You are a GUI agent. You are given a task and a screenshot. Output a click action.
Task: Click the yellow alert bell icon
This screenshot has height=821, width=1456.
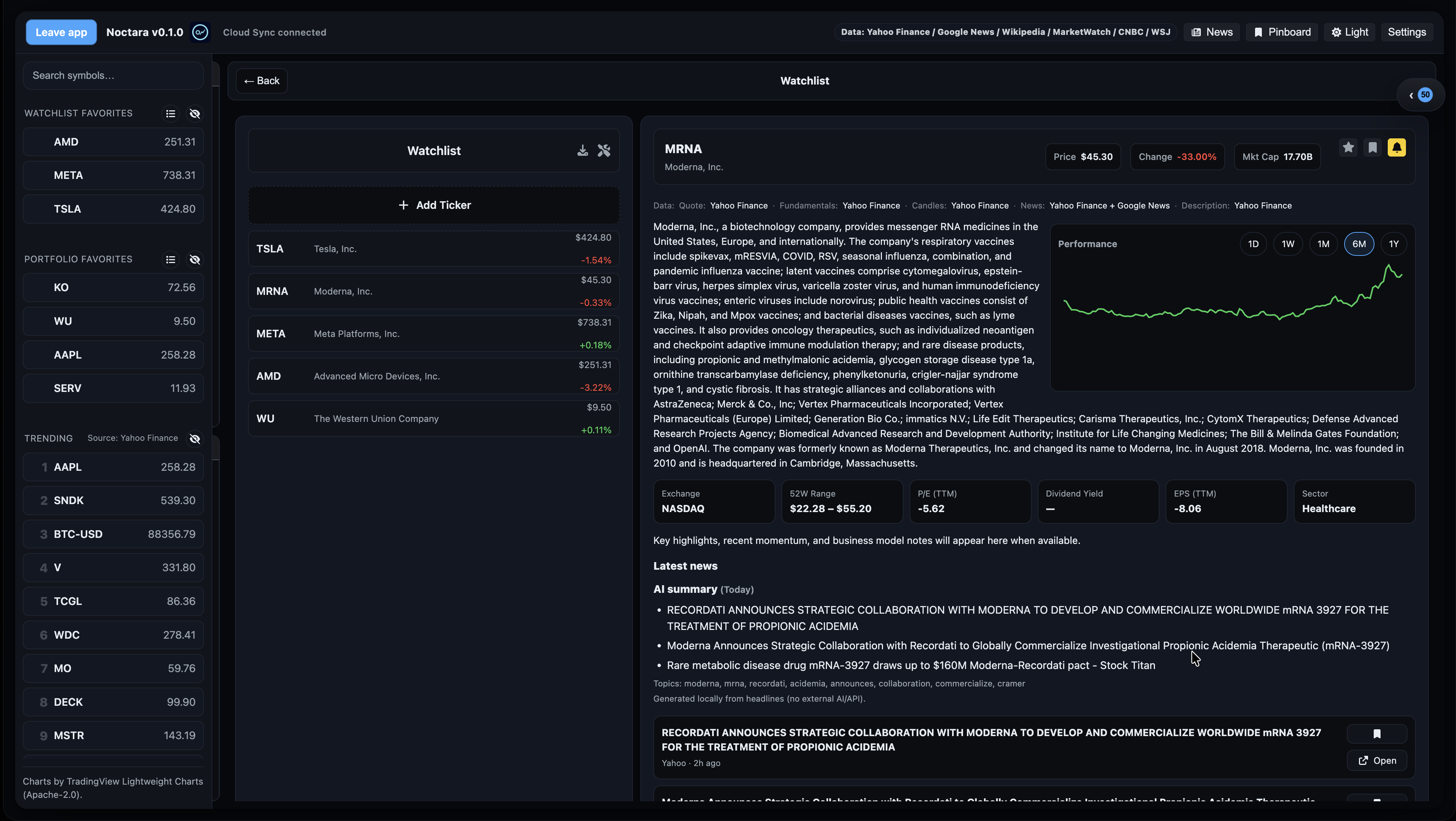1396,147
